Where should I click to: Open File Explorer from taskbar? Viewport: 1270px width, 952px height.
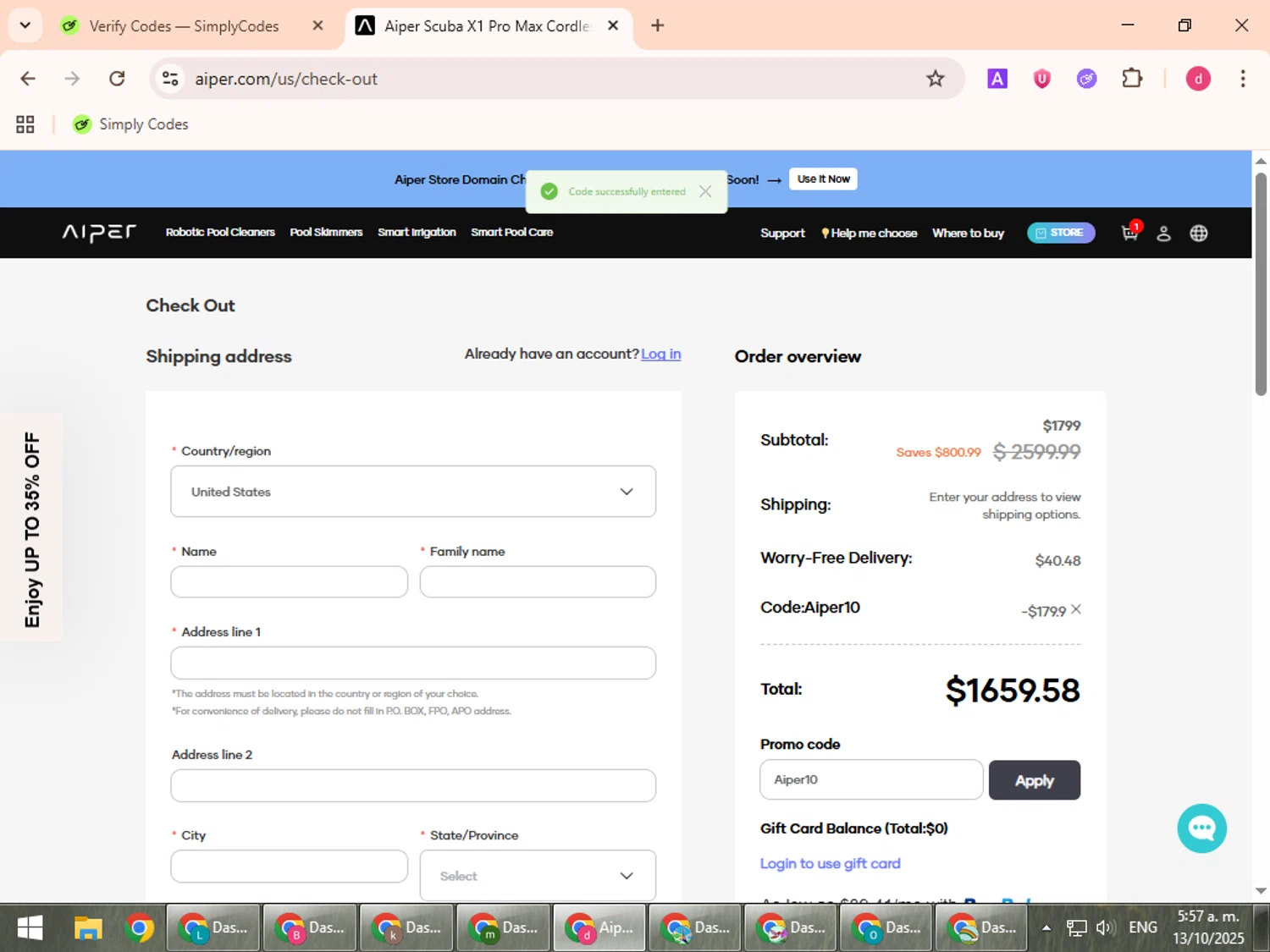click(88, 927)
